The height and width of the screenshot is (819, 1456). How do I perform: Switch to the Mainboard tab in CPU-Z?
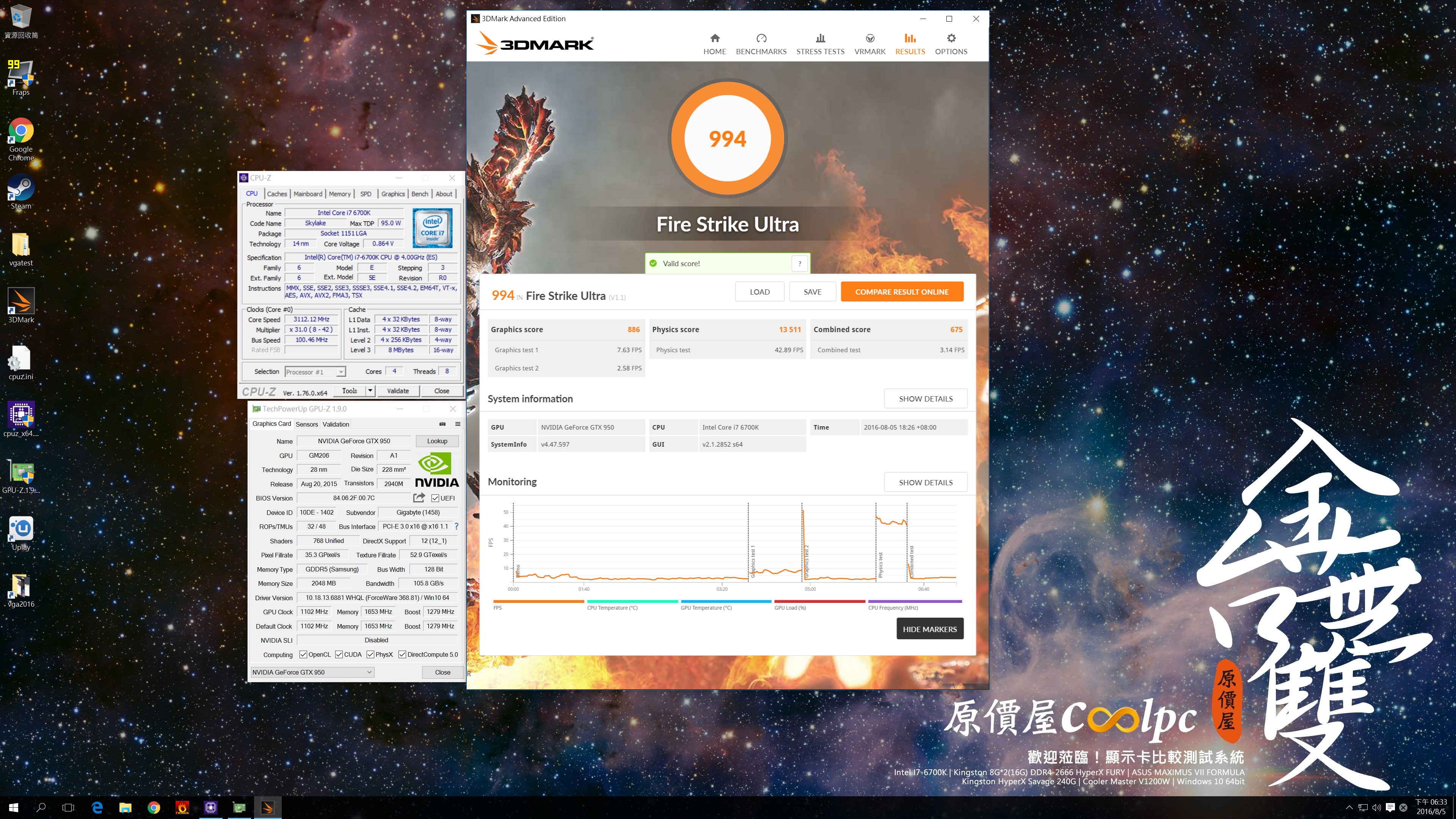(x=308, y=194)
